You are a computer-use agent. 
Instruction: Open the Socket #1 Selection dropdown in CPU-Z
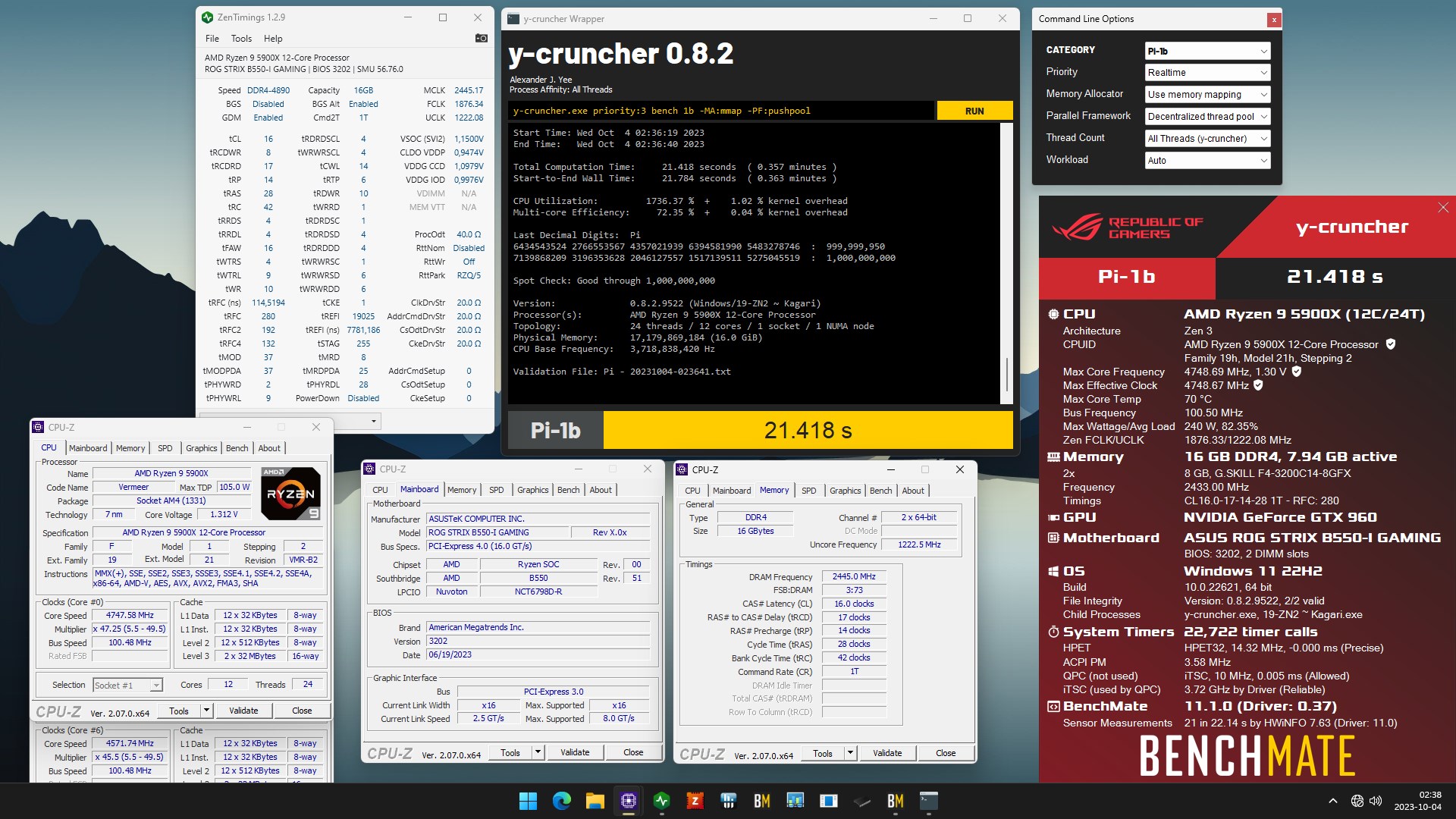pos(127,685)
